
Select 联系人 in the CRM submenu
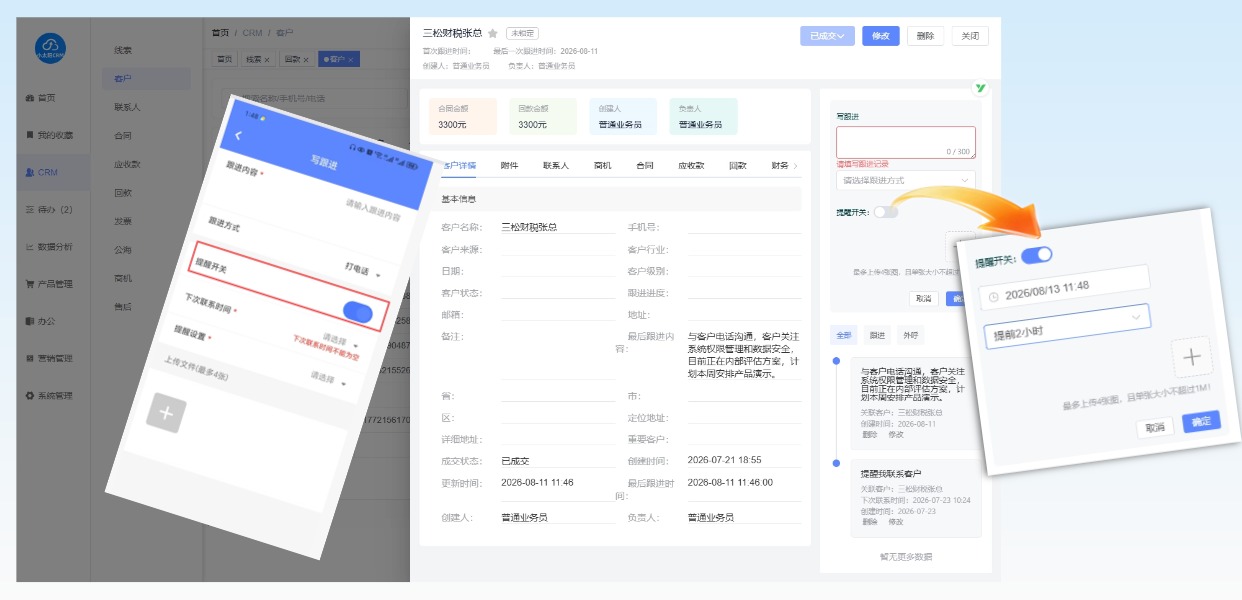click(126, 107)
